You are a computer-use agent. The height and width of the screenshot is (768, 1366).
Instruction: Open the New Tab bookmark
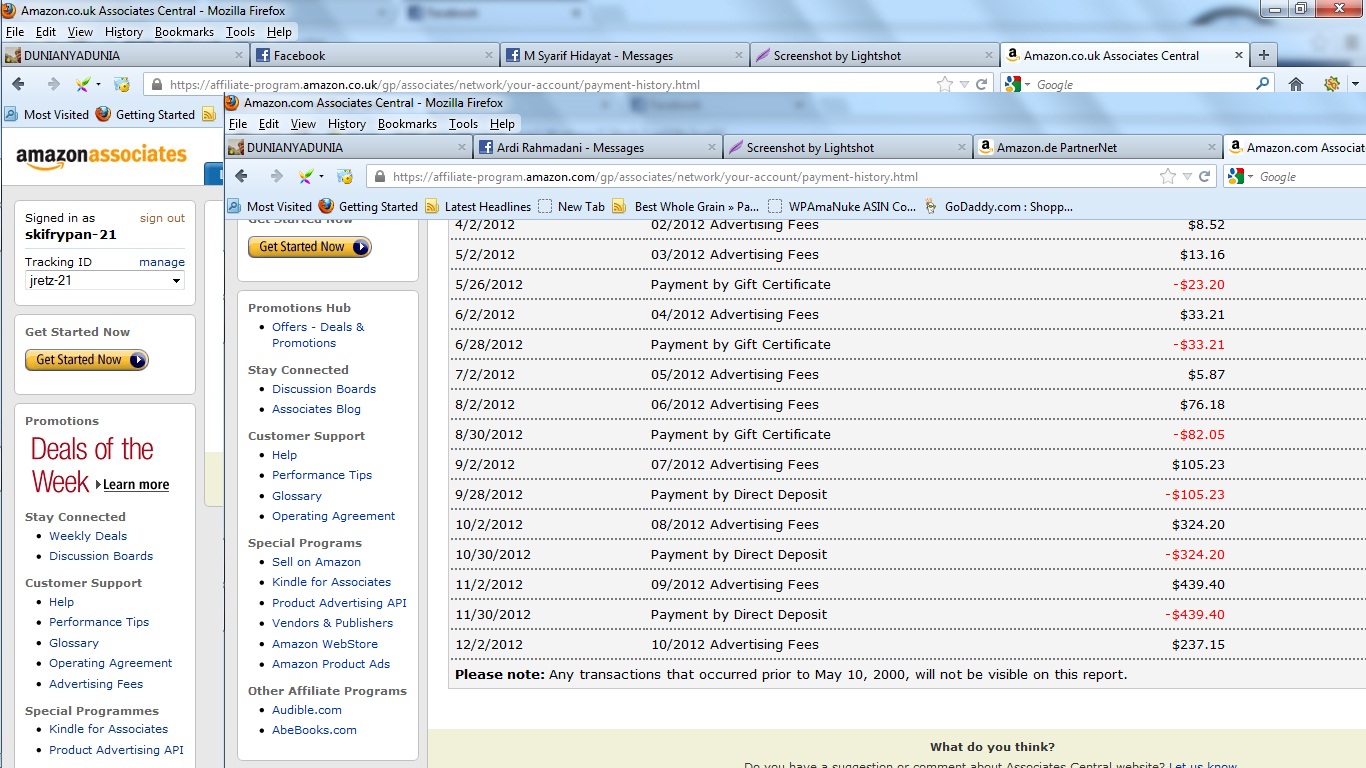[571, 207]
